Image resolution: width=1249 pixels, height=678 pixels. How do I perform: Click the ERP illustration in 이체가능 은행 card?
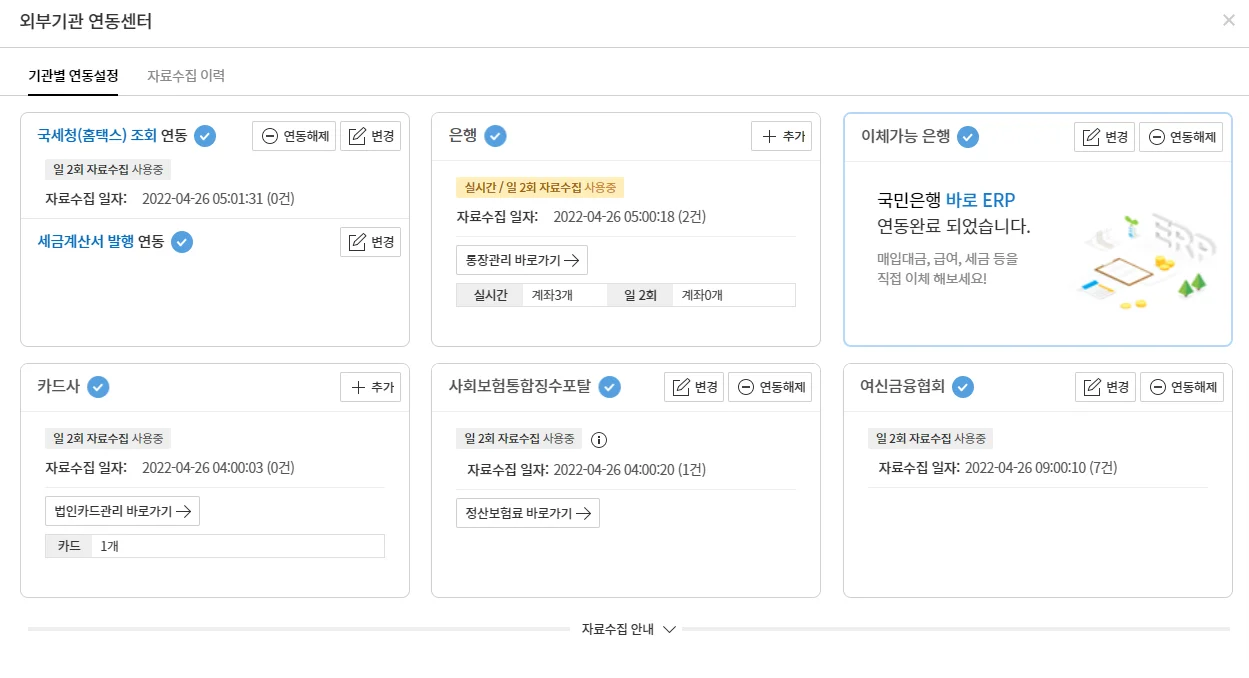pyautogui.click(x=1144, y=259)
